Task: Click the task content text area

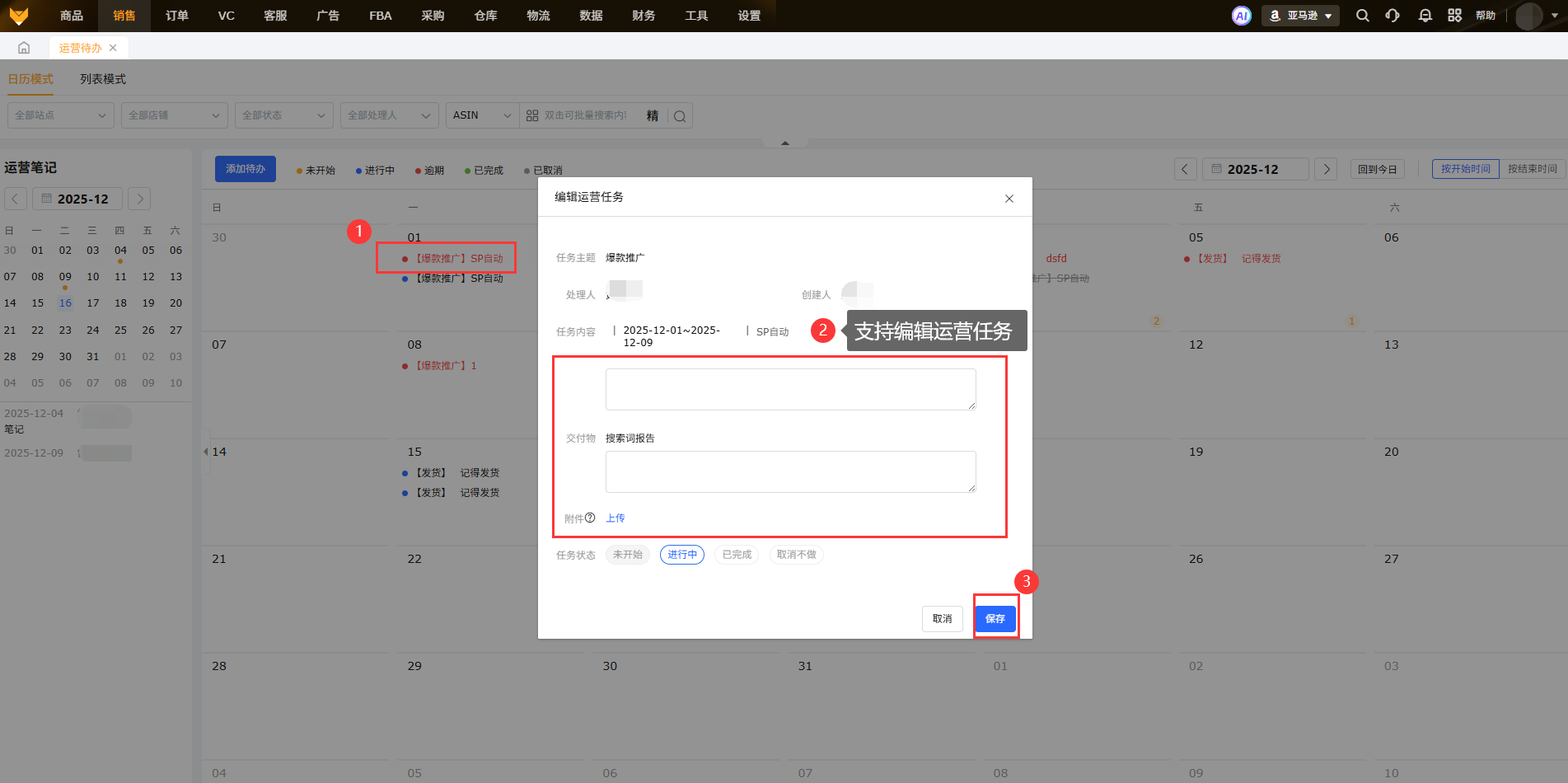Action: 791,389
